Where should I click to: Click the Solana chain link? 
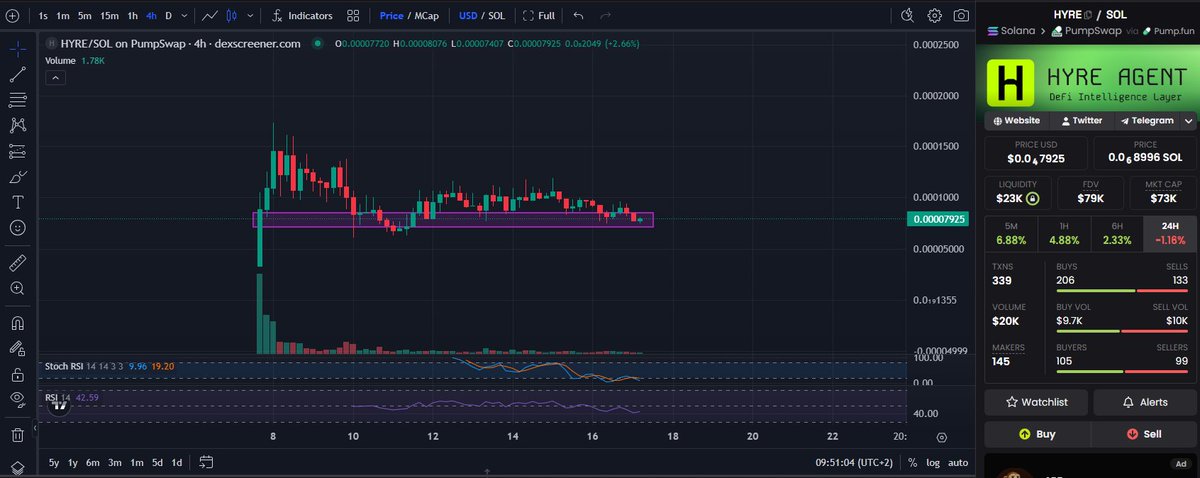1010,32
